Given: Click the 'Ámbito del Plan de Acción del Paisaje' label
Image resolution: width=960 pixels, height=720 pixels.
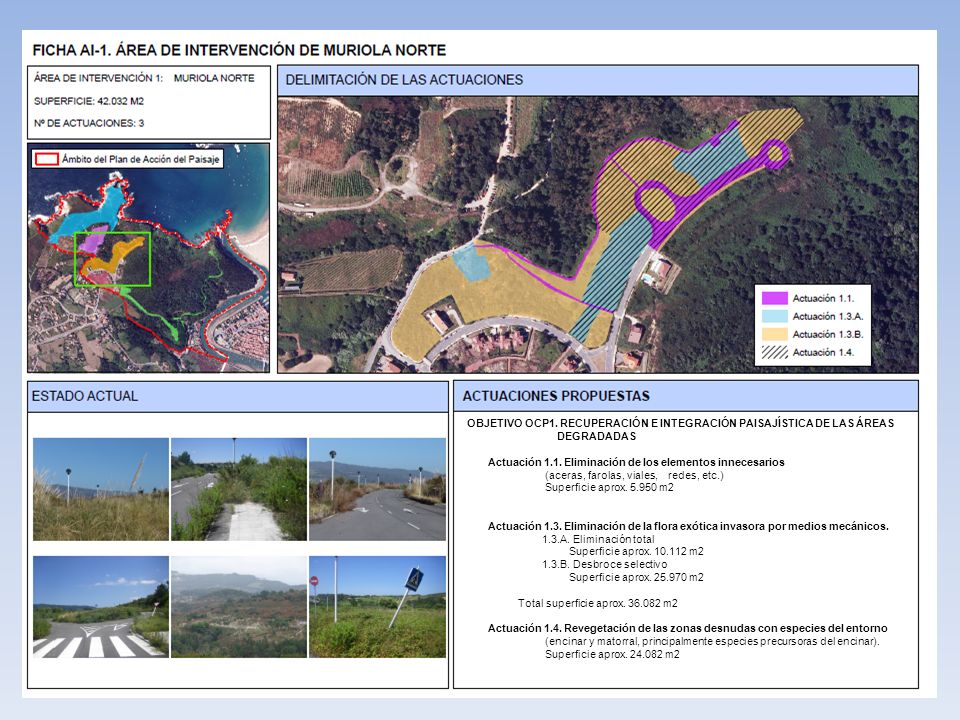Looking at the screenshot, I should click(x=140, y=159).
